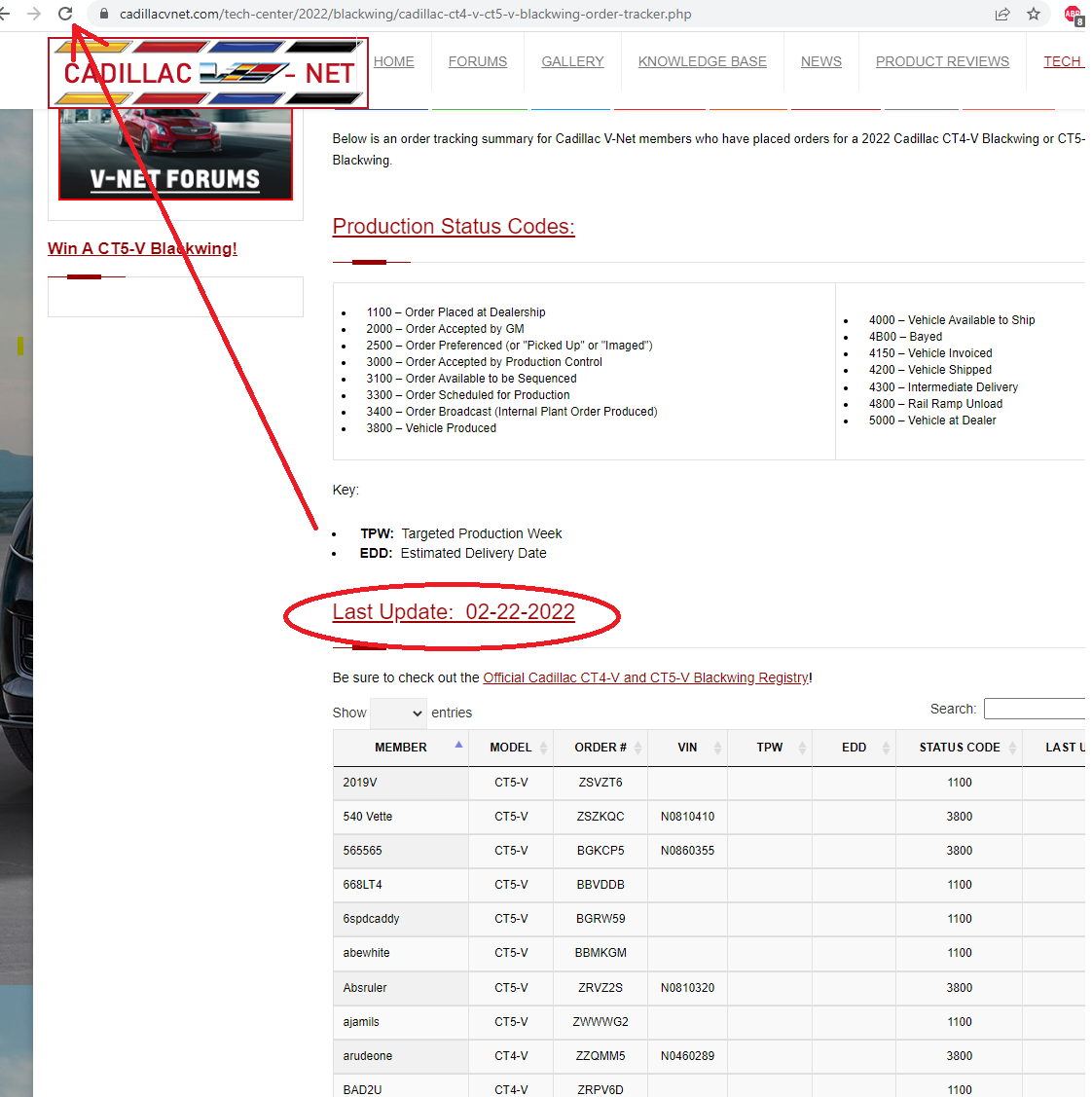
Task: Open the ABP extension icon
Action: pyautogui.click(x=1073, y=15)
